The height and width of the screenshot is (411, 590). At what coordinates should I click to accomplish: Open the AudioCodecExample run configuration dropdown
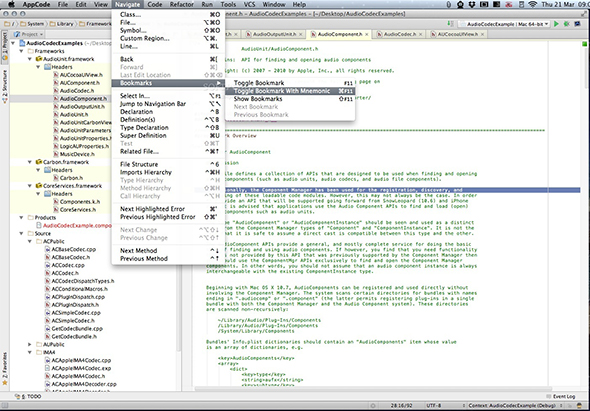(x=504, y=24)
